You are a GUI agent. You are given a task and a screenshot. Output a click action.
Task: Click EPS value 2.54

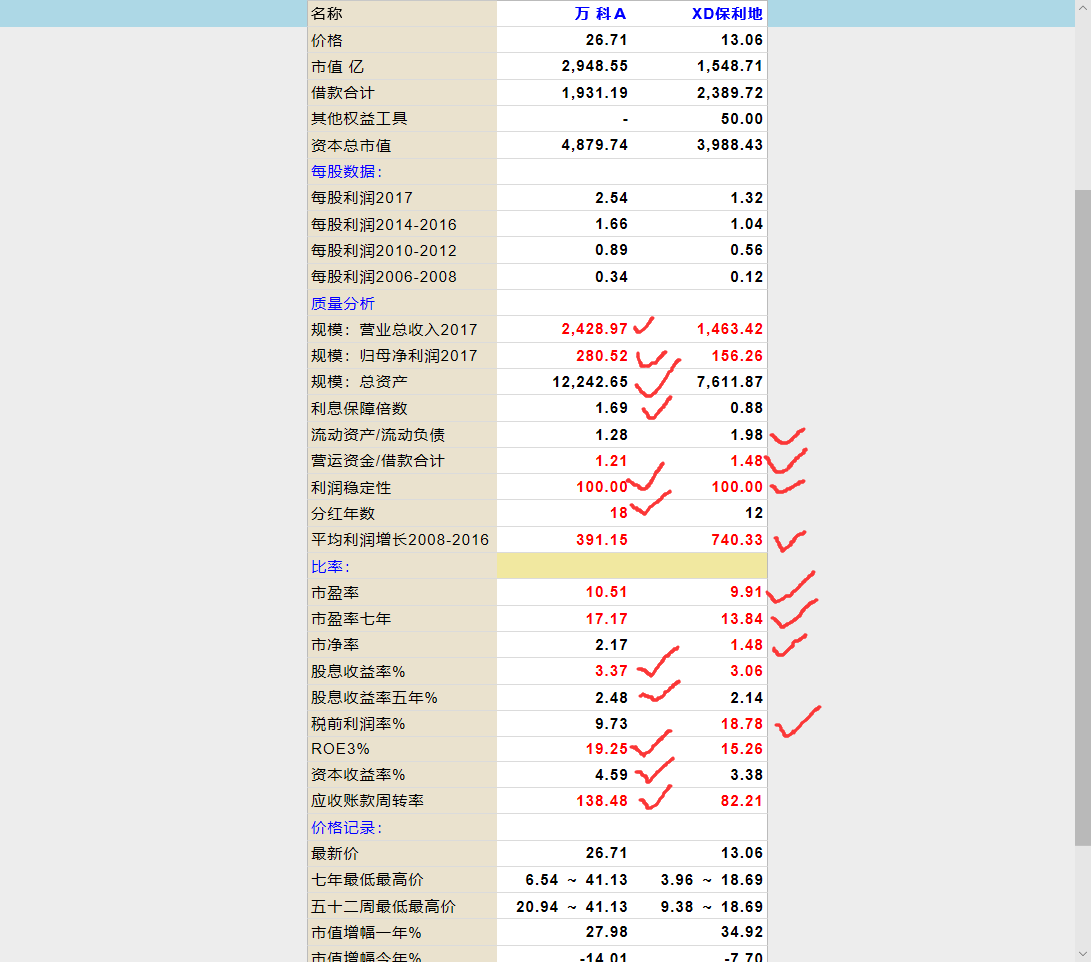[x=612, y=198]
